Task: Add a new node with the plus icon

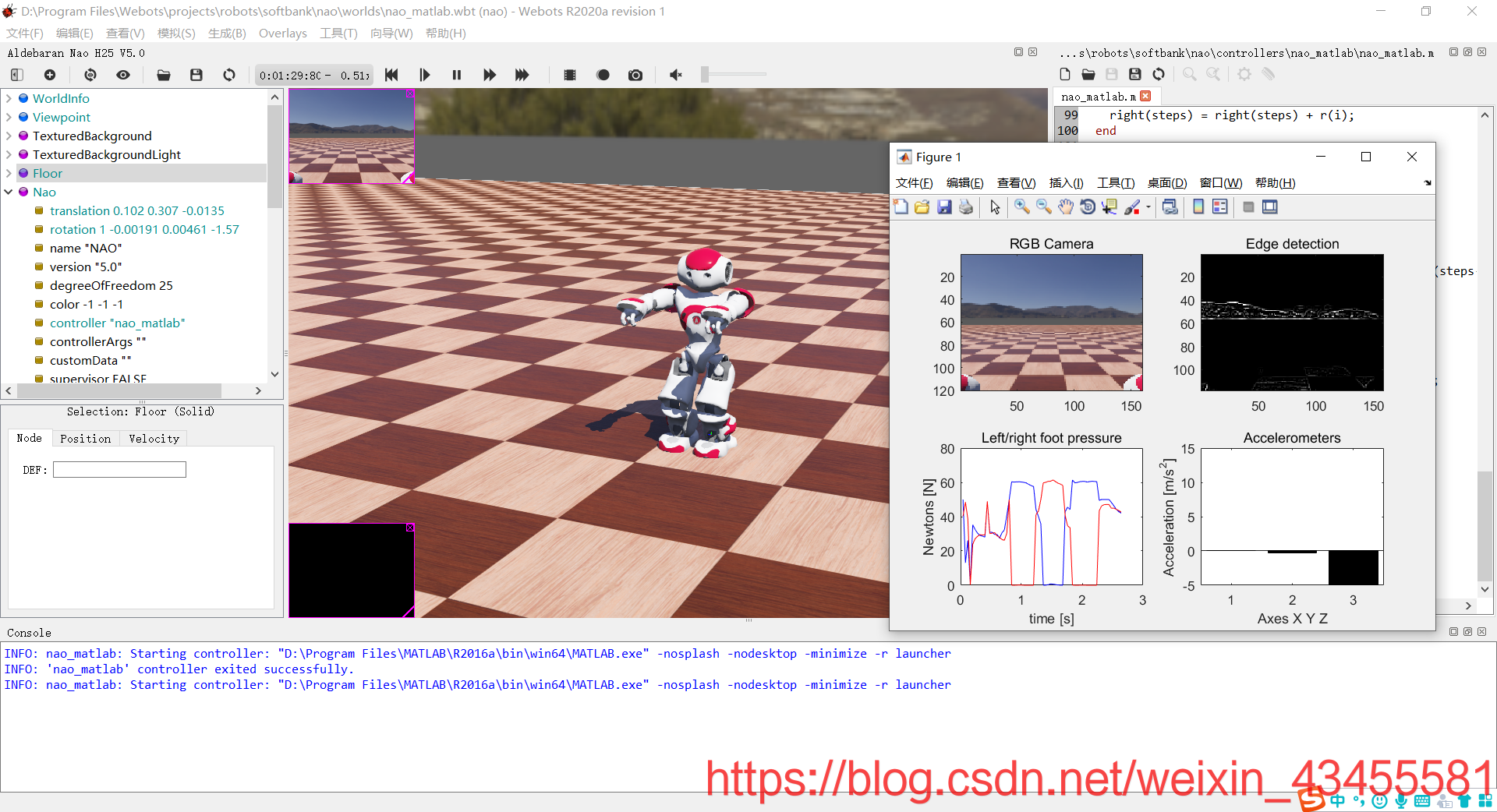Action: click(x=50, y=75)
